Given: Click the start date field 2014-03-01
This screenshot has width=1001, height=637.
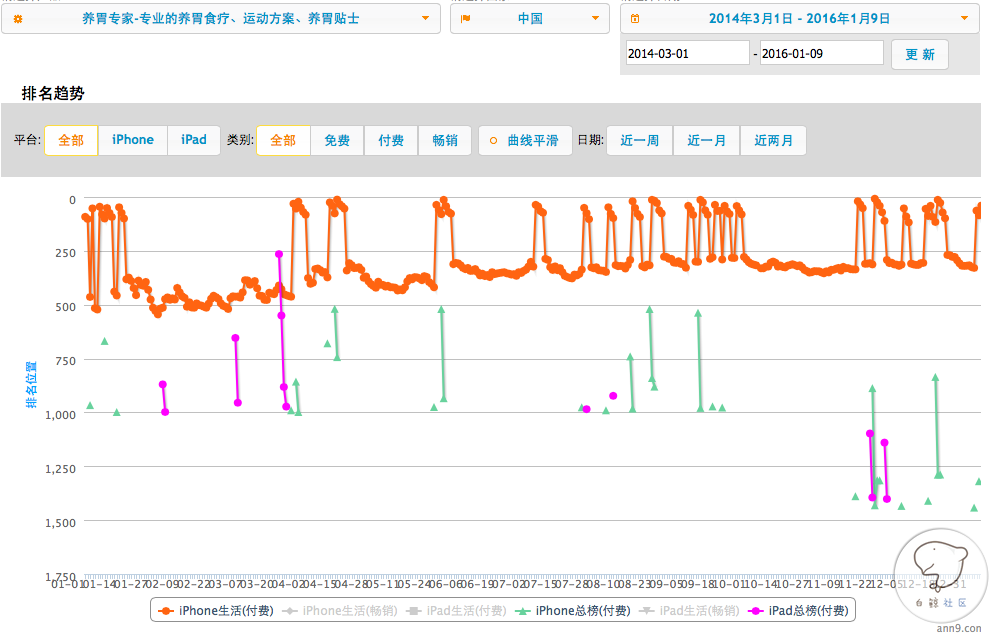Looking at the screenshot, I should point(687,54).
